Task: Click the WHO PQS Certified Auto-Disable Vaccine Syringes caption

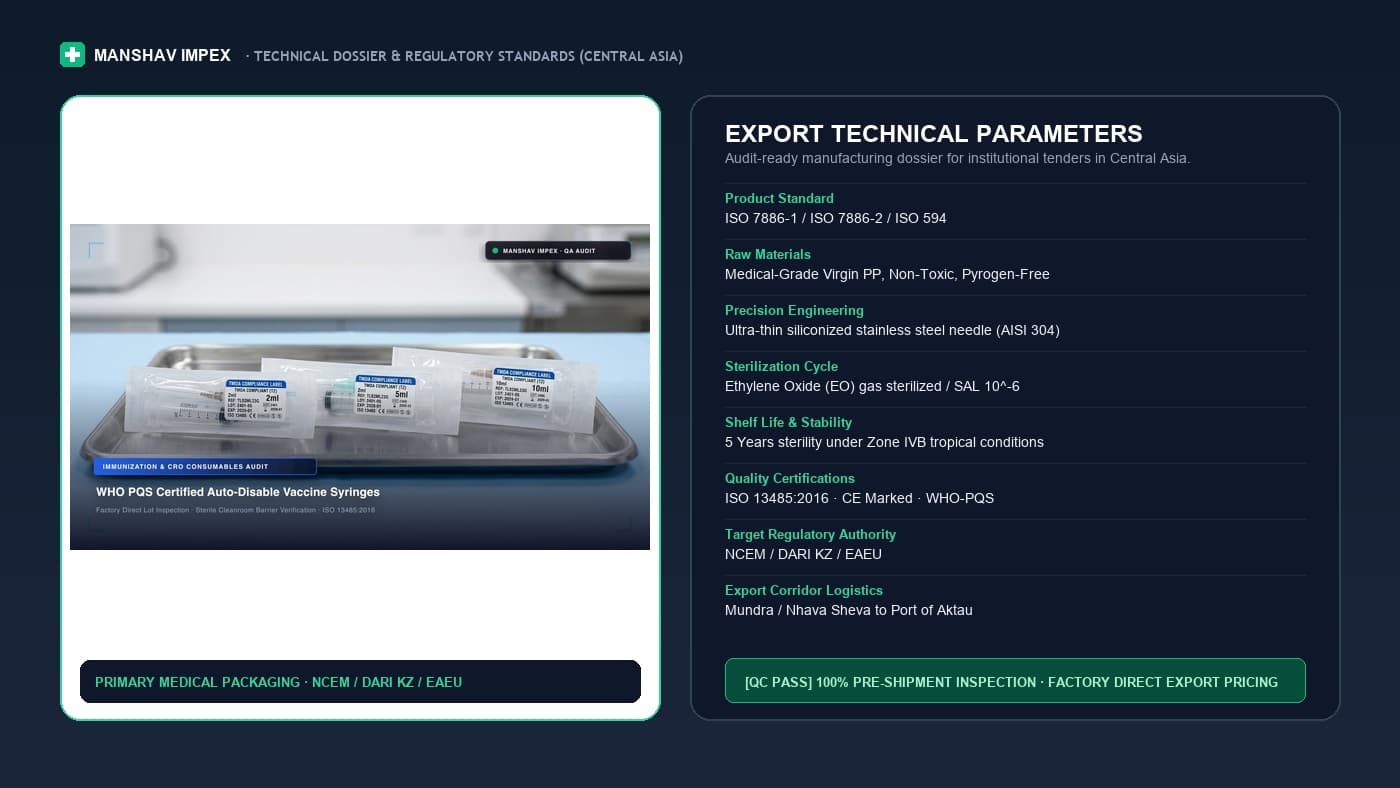Action: [238, 492]
